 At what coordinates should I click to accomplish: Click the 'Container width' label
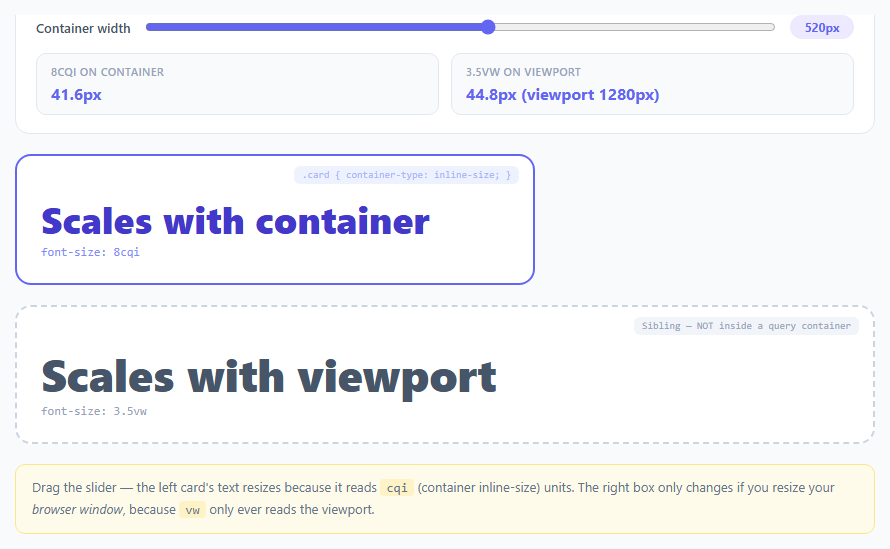tap(83, 28)
